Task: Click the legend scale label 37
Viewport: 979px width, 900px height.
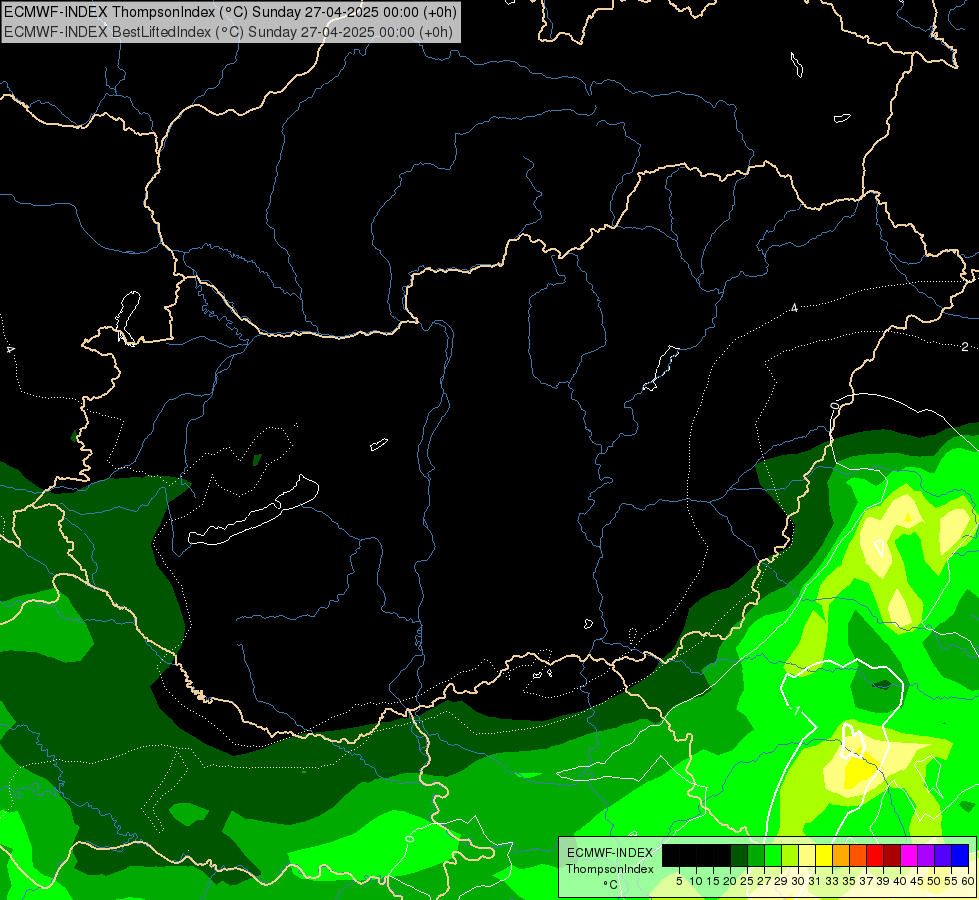Action: click(x=866, y=881)
